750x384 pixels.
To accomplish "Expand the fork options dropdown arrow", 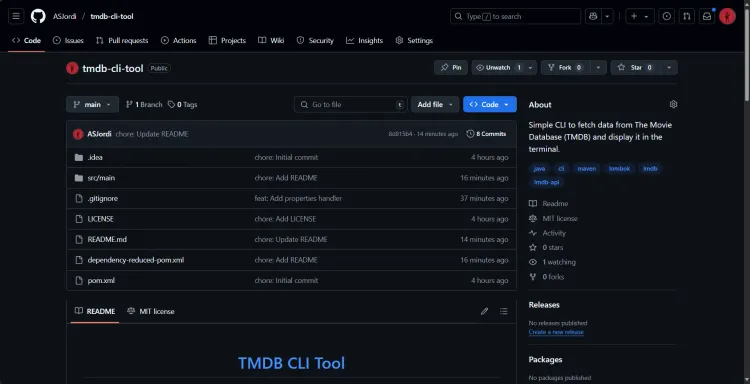I will (598, 67).
